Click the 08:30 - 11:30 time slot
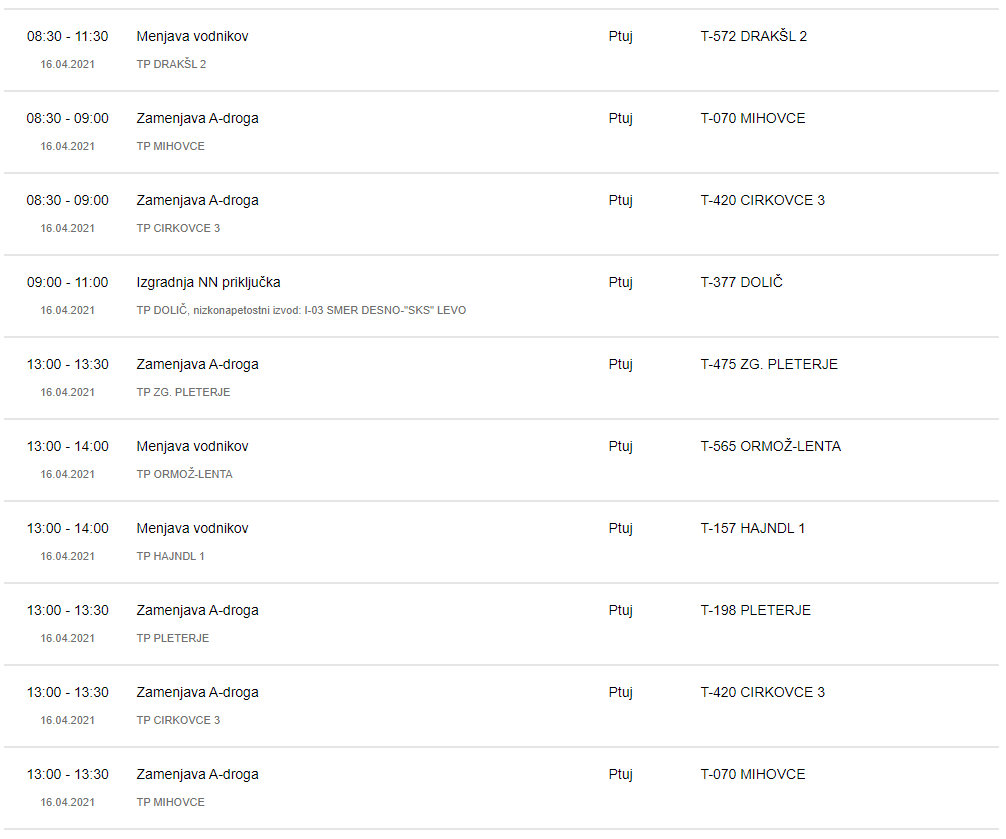Image resolution: width=1006 pixels, height=839 pixels. click(67, 36)
